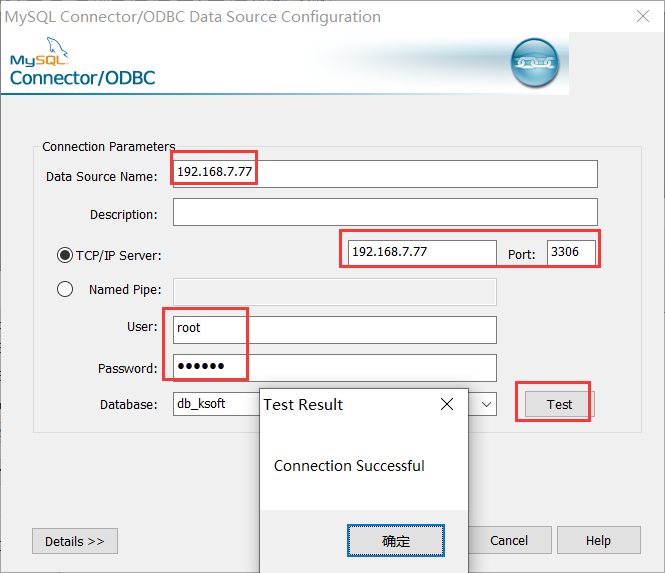Select the TCP/IP Server radio button

pos(66,255)
